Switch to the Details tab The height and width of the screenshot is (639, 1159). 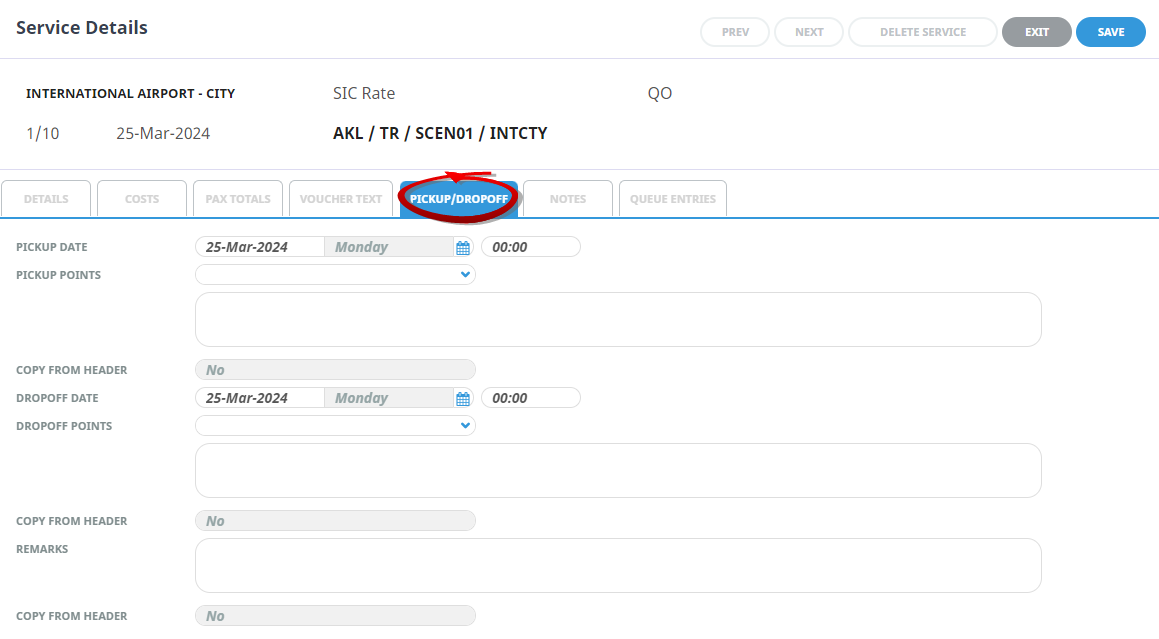click(x=46, y=199)
